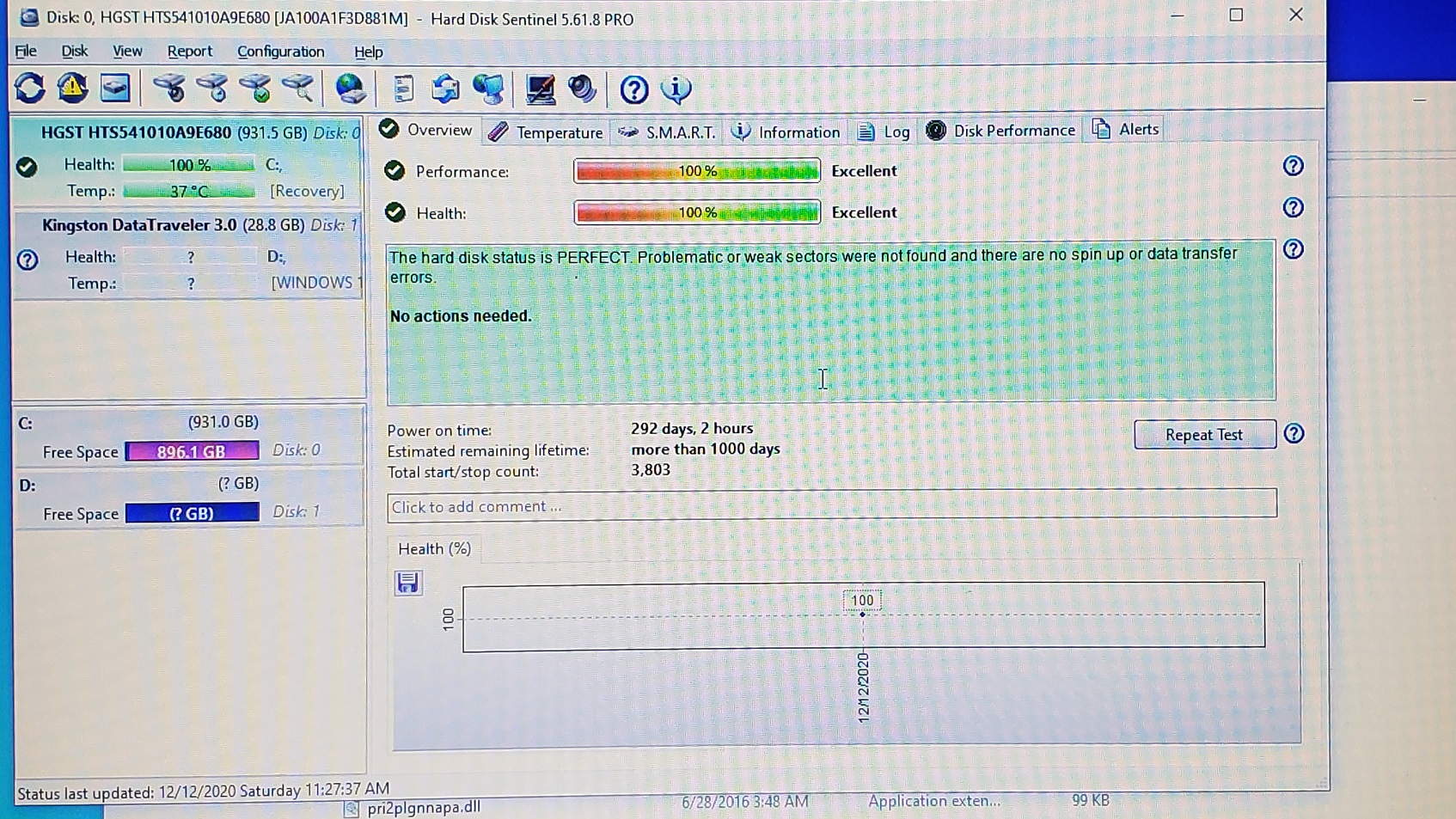Click the network disk globe icon
Screen dimensions: 1456x819
tap(351, 89)
